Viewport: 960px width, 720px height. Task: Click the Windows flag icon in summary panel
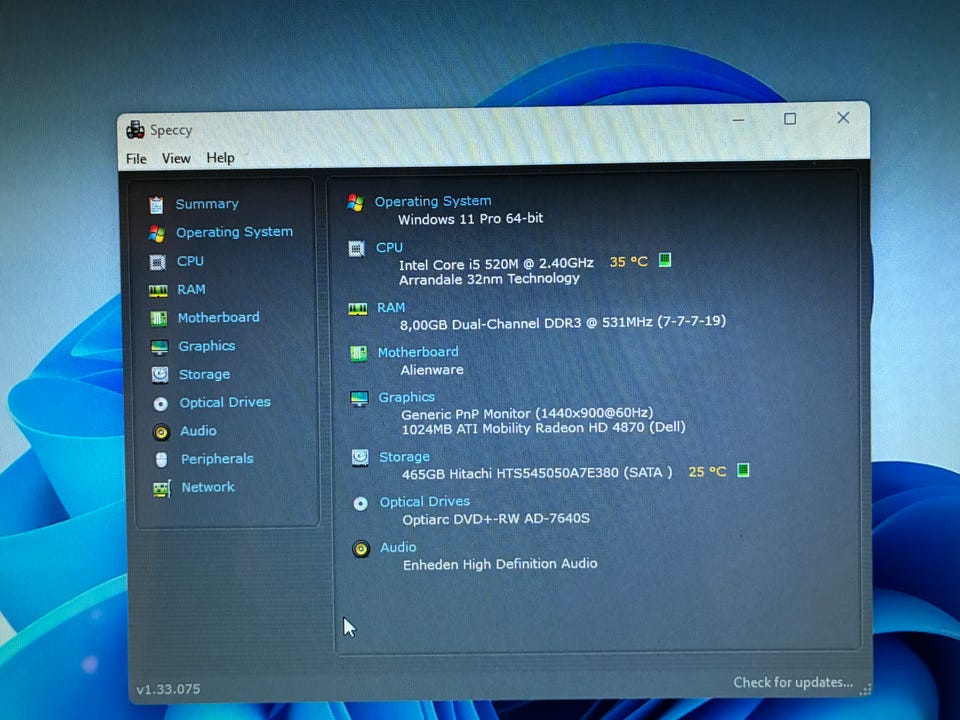[x=355, y=203]
